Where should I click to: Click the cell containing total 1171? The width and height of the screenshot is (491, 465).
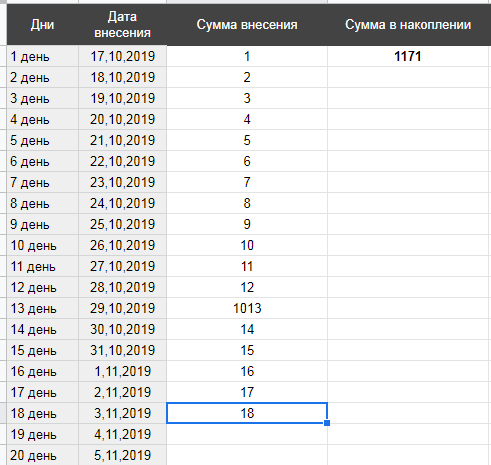(409, 56)
